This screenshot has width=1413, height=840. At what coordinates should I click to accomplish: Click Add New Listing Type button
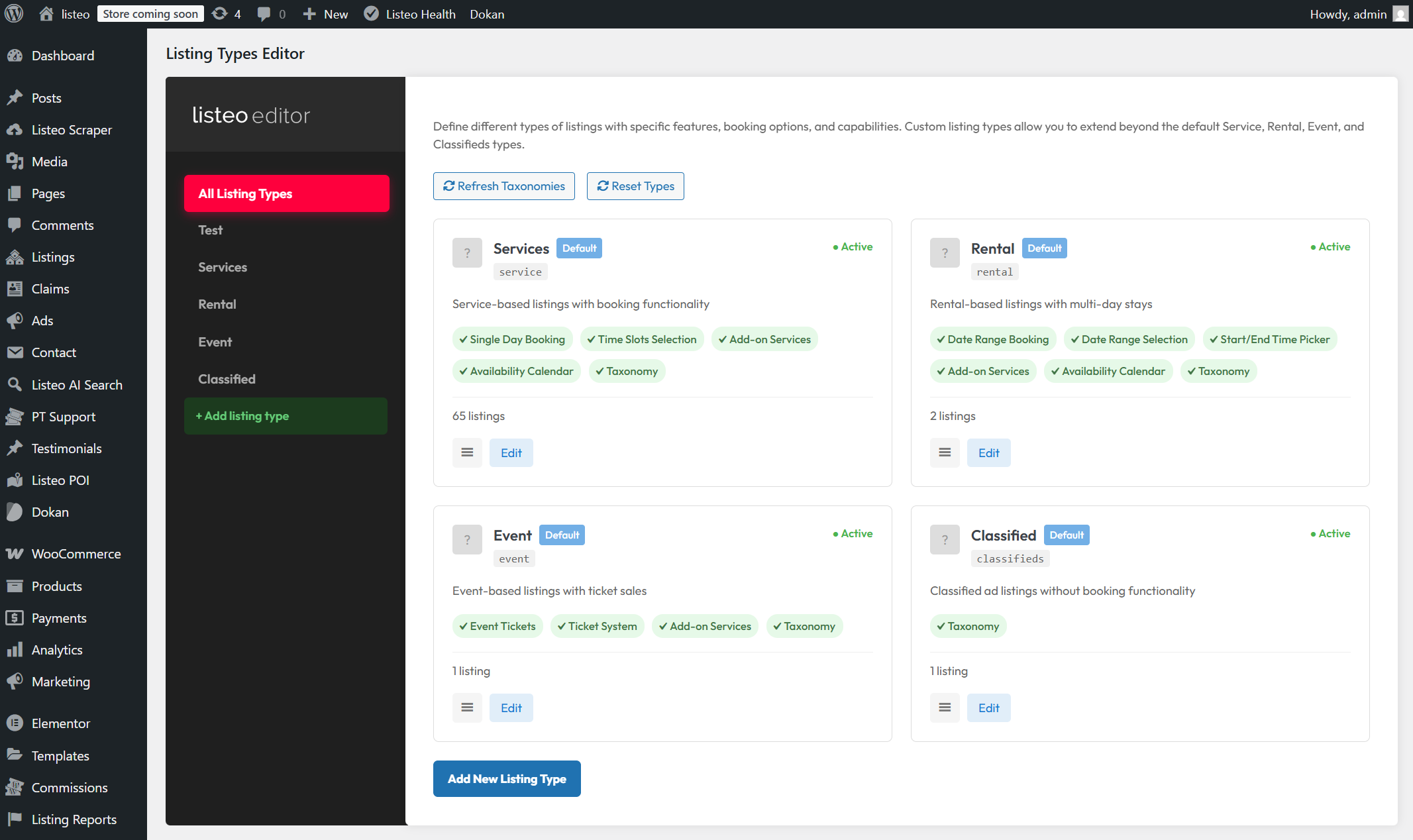tap(507, 778)
